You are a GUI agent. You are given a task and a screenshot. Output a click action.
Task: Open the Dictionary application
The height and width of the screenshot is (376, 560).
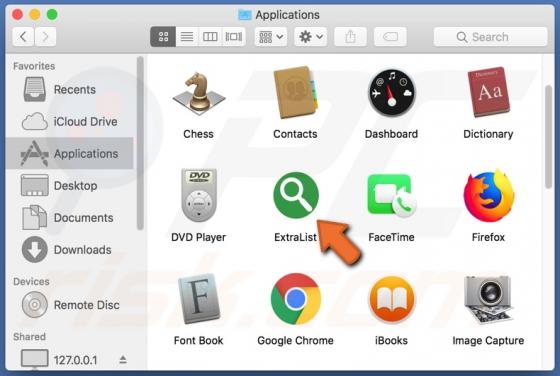pyautogui.click(x=488, y=92)
